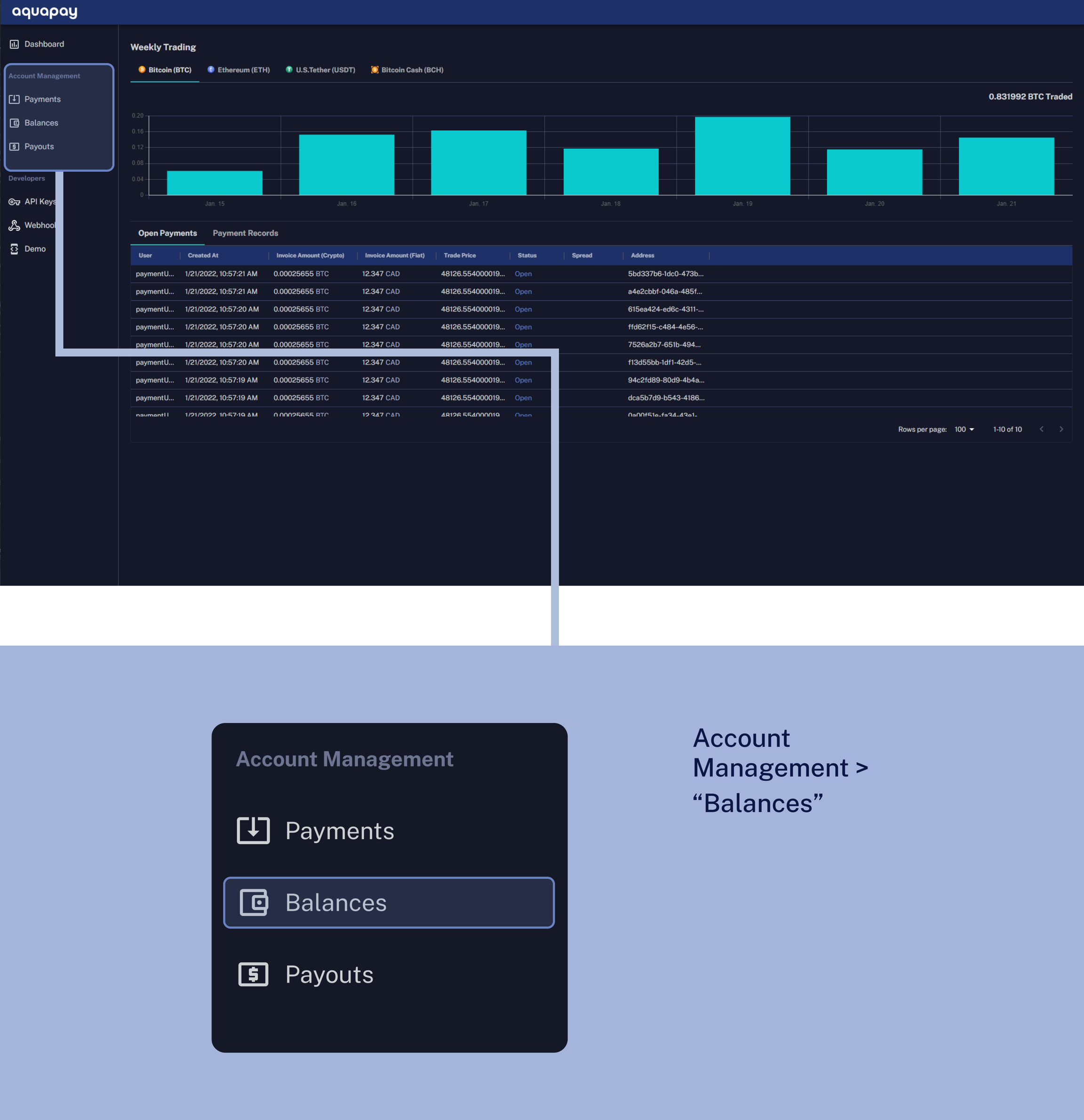Viewport: 1084px width, 1120px height.
Task: Click the enlarged Balances wallet icon
Action: point(254,903)
